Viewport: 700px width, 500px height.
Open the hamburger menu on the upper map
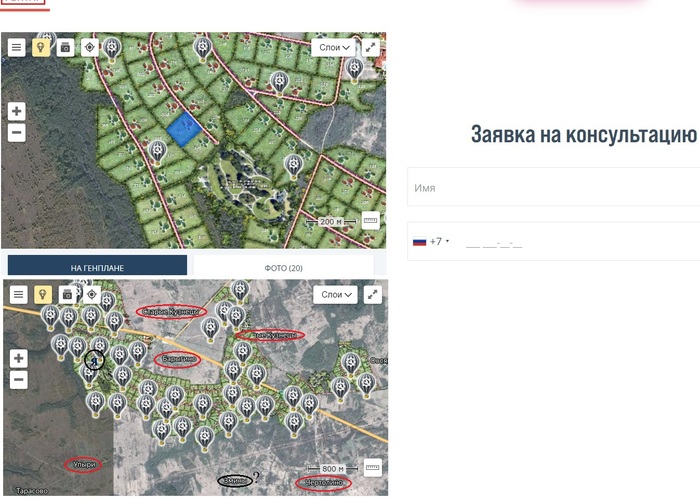click(x=17, y=47)
